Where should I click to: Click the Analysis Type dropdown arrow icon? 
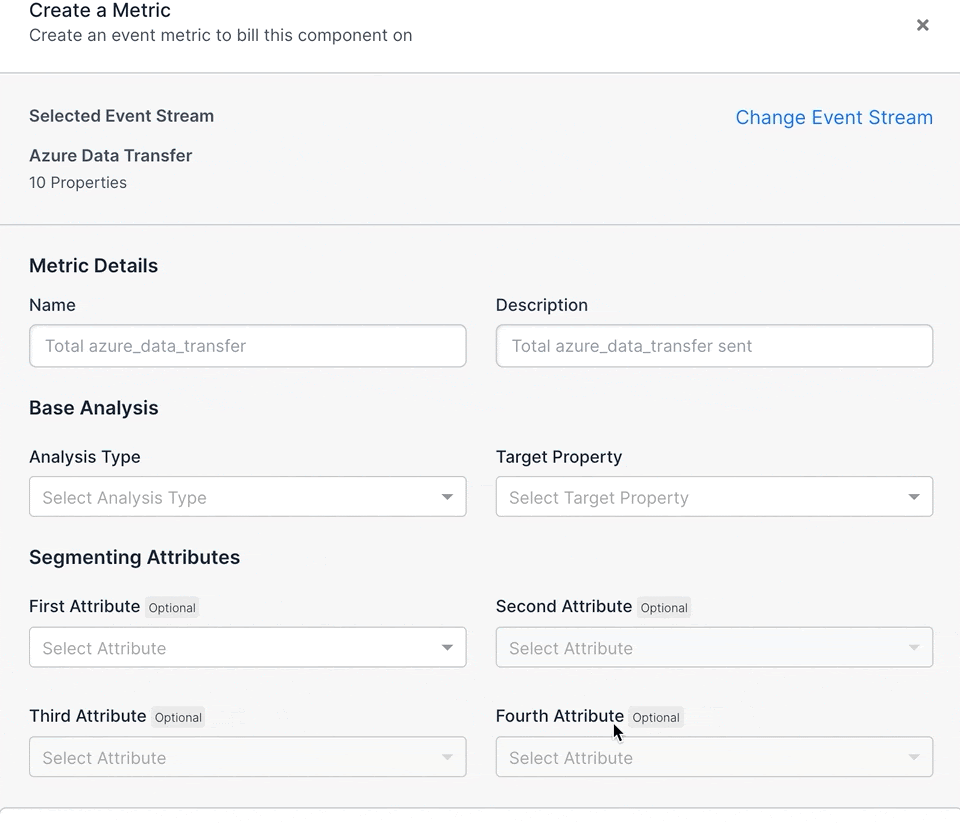448,497
